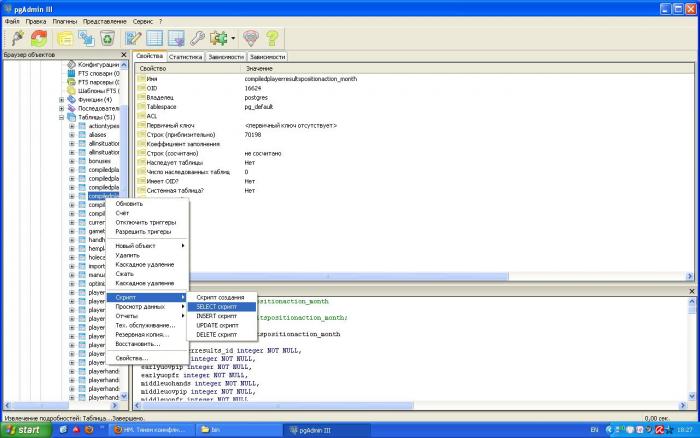The width and height of the screenshot is (700, 438).
Task: Switch to the bin folder taskbar window
Action: coord(239,430)
